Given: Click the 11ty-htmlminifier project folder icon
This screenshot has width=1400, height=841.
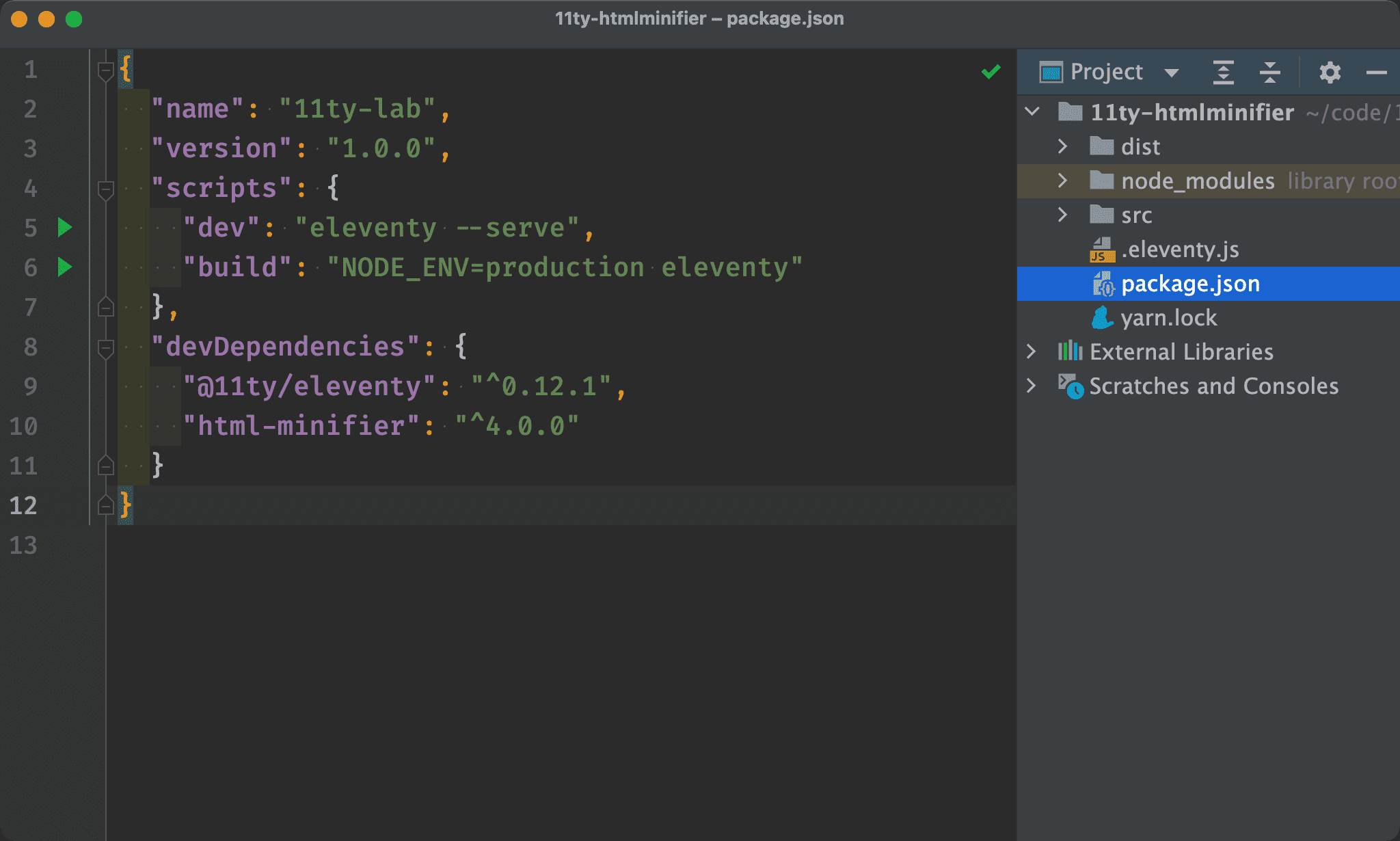Looking at the screenshot, I should click(x=1071, y=111).
